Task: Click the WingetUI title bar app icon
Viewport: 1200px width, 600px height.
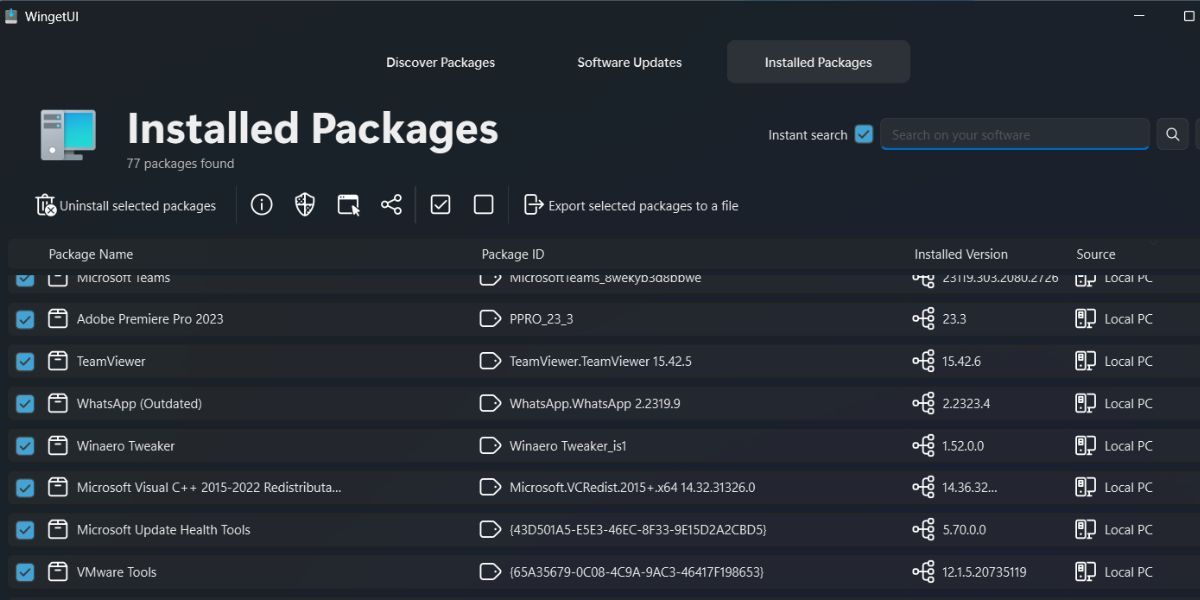Action: [11, 16]
